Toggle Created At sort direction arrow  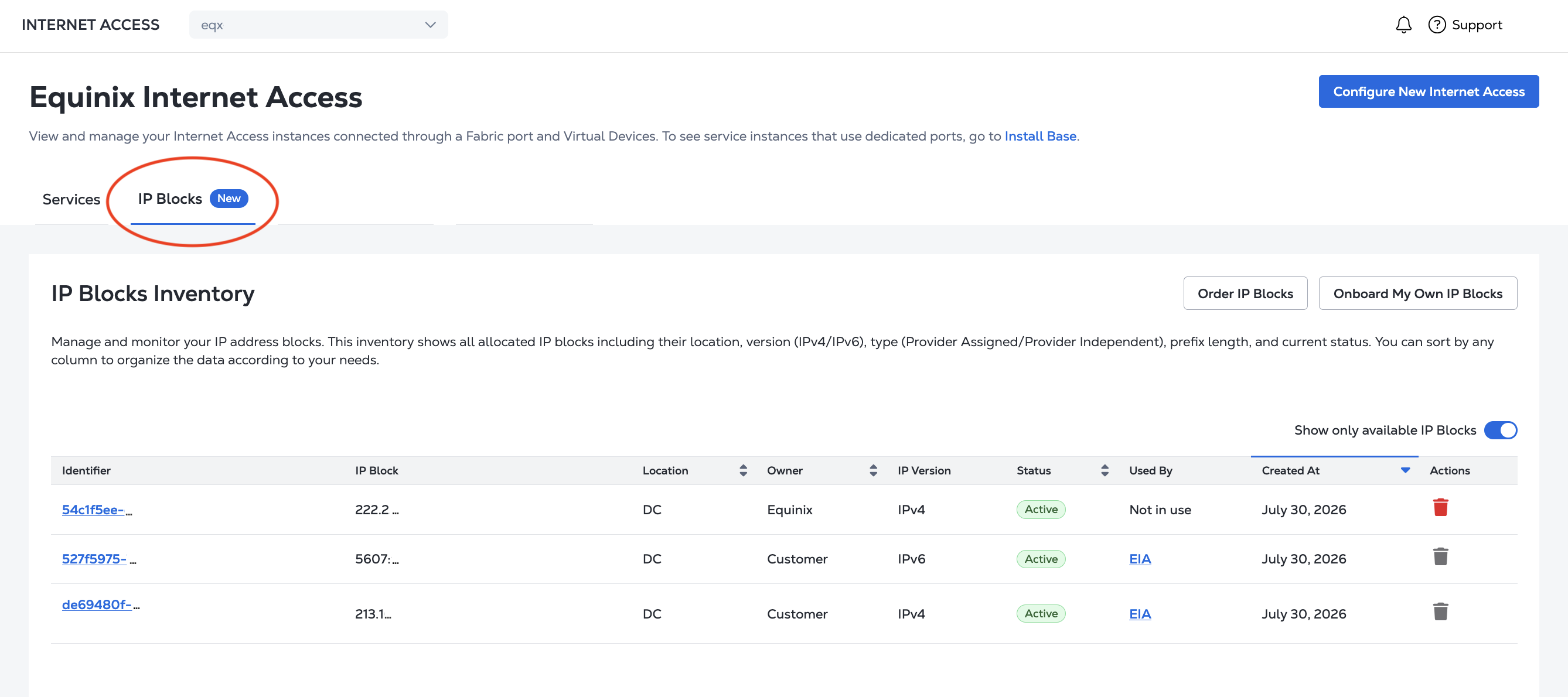pyautogui.click(x=1405, y=470)
